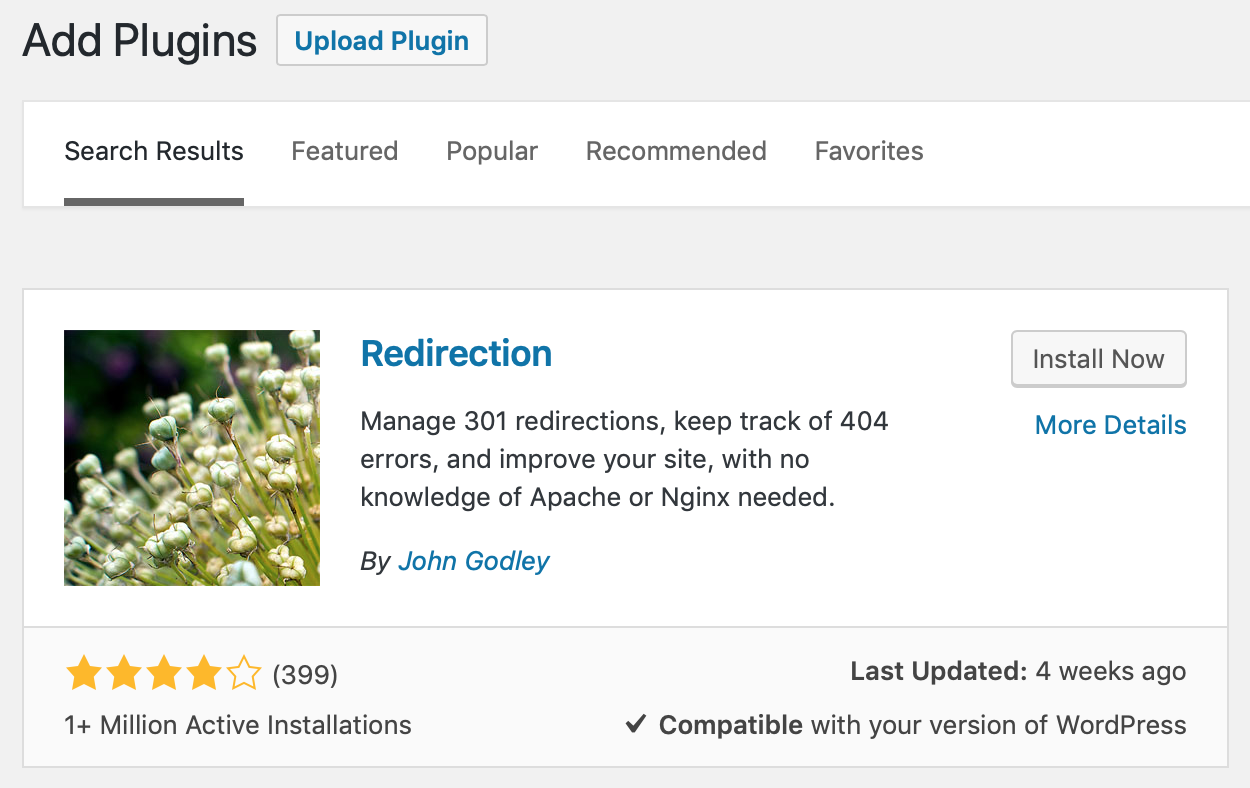Viewport: 1250px width, 788px height.
Task: View More Details for Redirection
Action: tap(1111, 425)
